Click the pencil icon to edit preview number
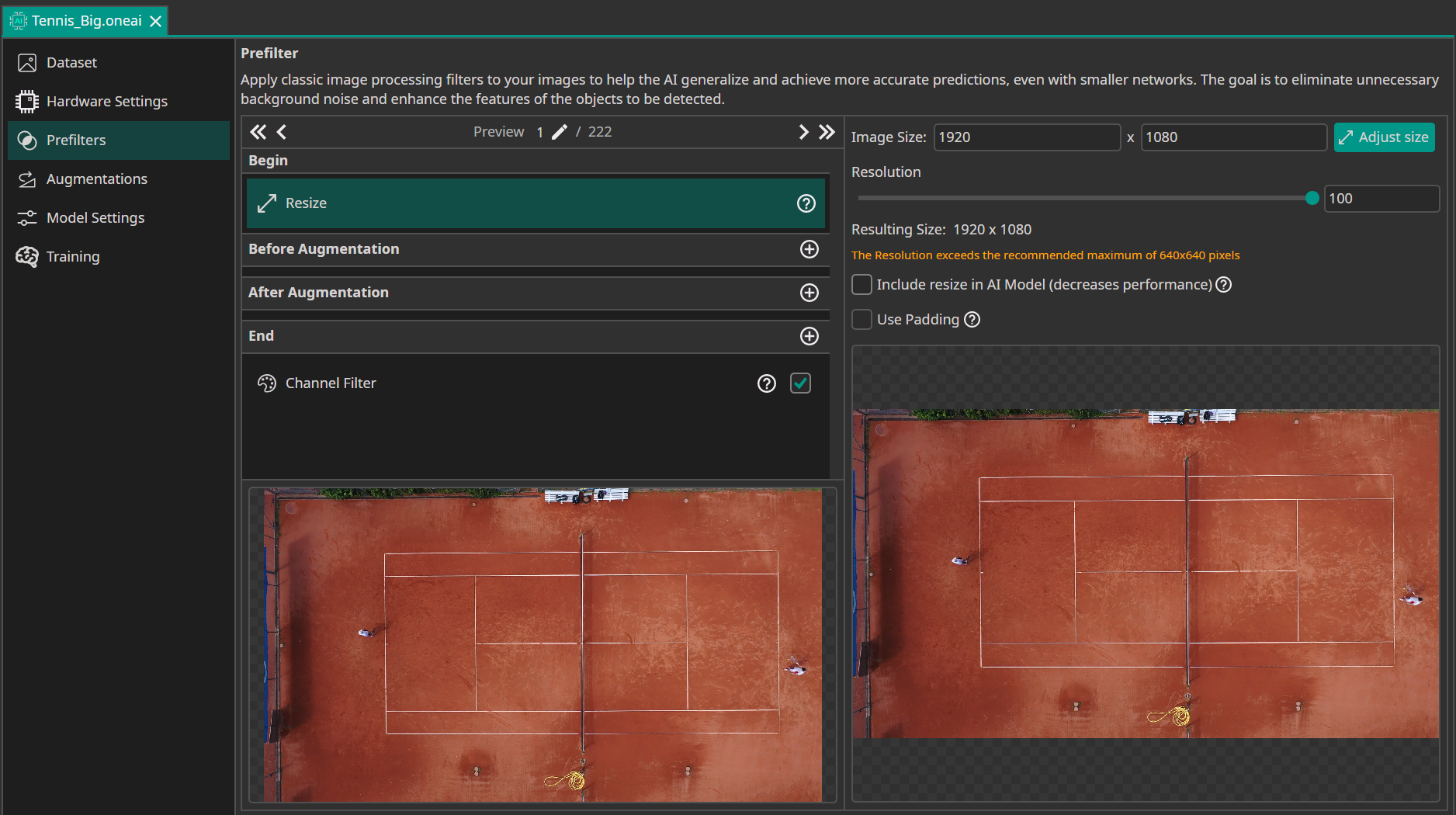This screenshot has height=815, width=1456. 559,132
